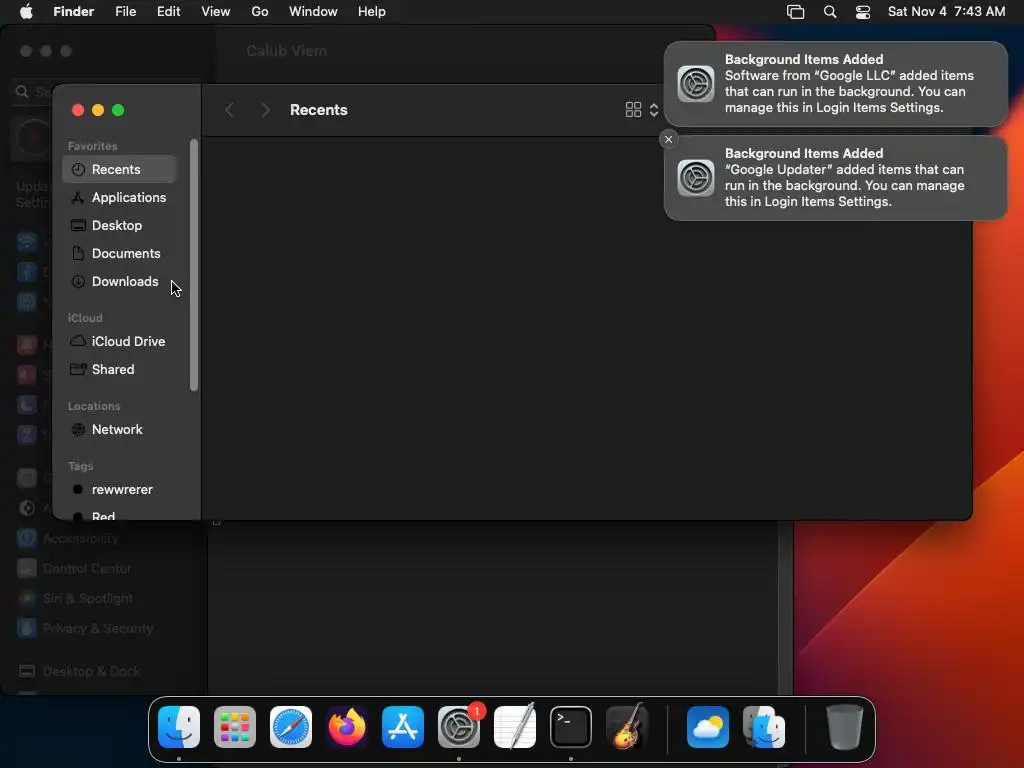This screenshot has width=1024, height=768.
Task: Launch Safari from the Dock
Action: [291, 727]
